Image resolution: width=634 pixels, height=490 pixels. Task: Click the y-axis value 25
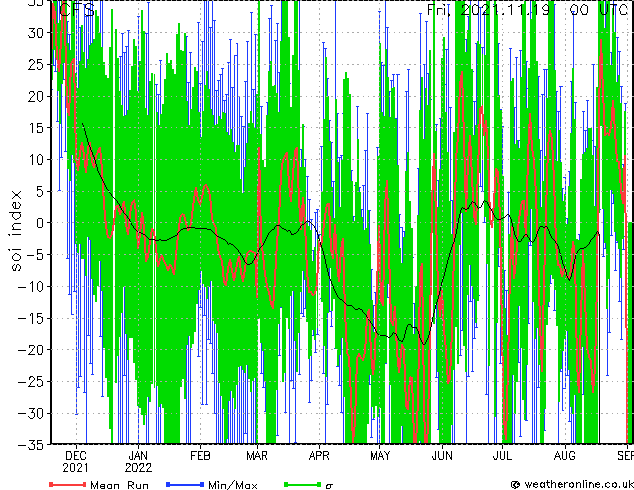tap(36, 64)
